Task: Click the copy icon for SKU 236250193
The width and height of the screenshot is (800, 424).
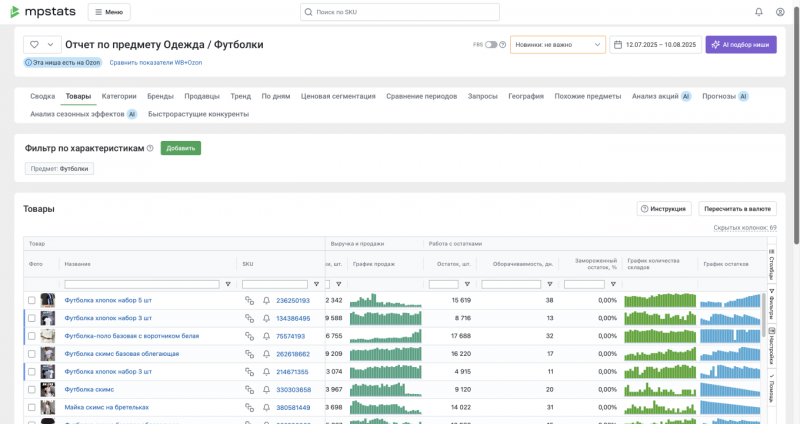Action: click(x=249, y=300)
